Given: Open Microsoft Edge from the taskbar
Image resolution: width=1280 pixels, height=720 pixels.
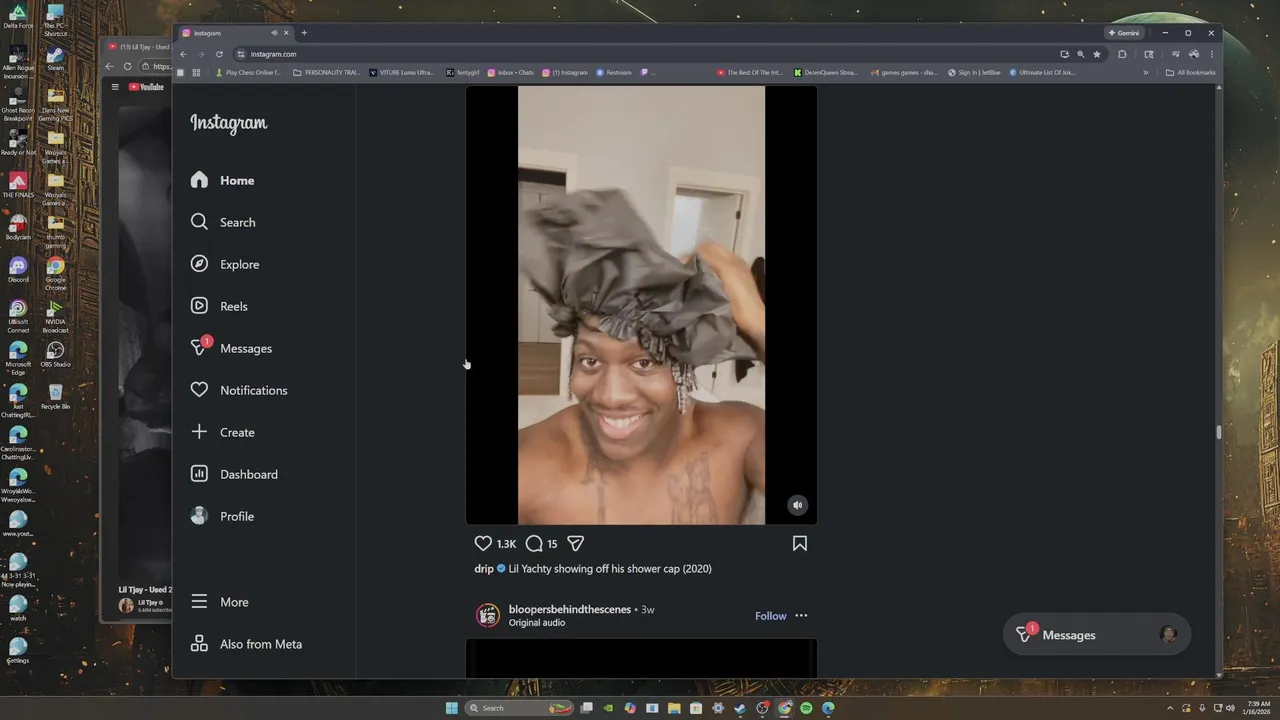Looking at the screenshot, I should tap(828, 708).
